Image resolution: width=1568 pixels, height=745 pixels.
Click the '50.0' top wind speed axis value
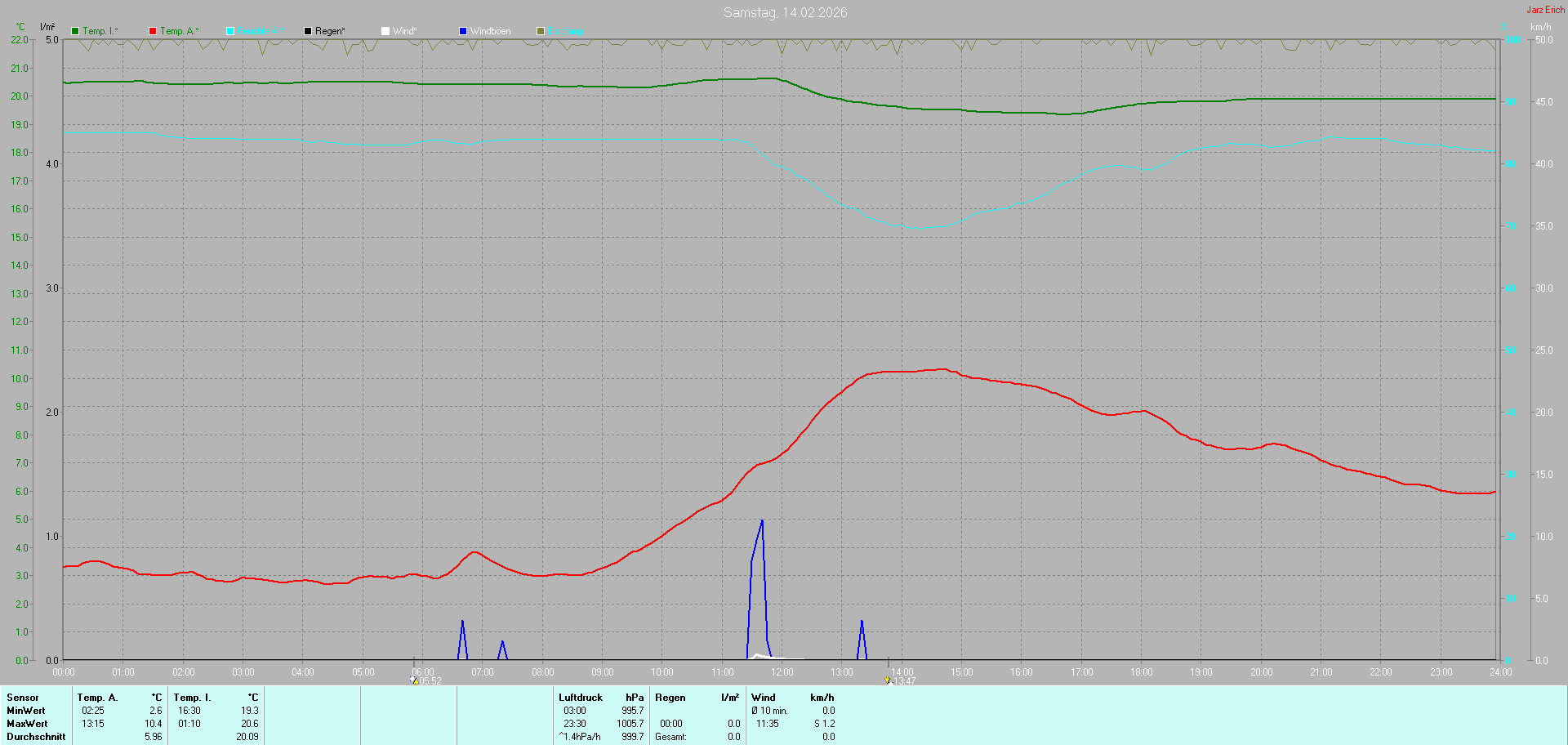coord(1544,40)
